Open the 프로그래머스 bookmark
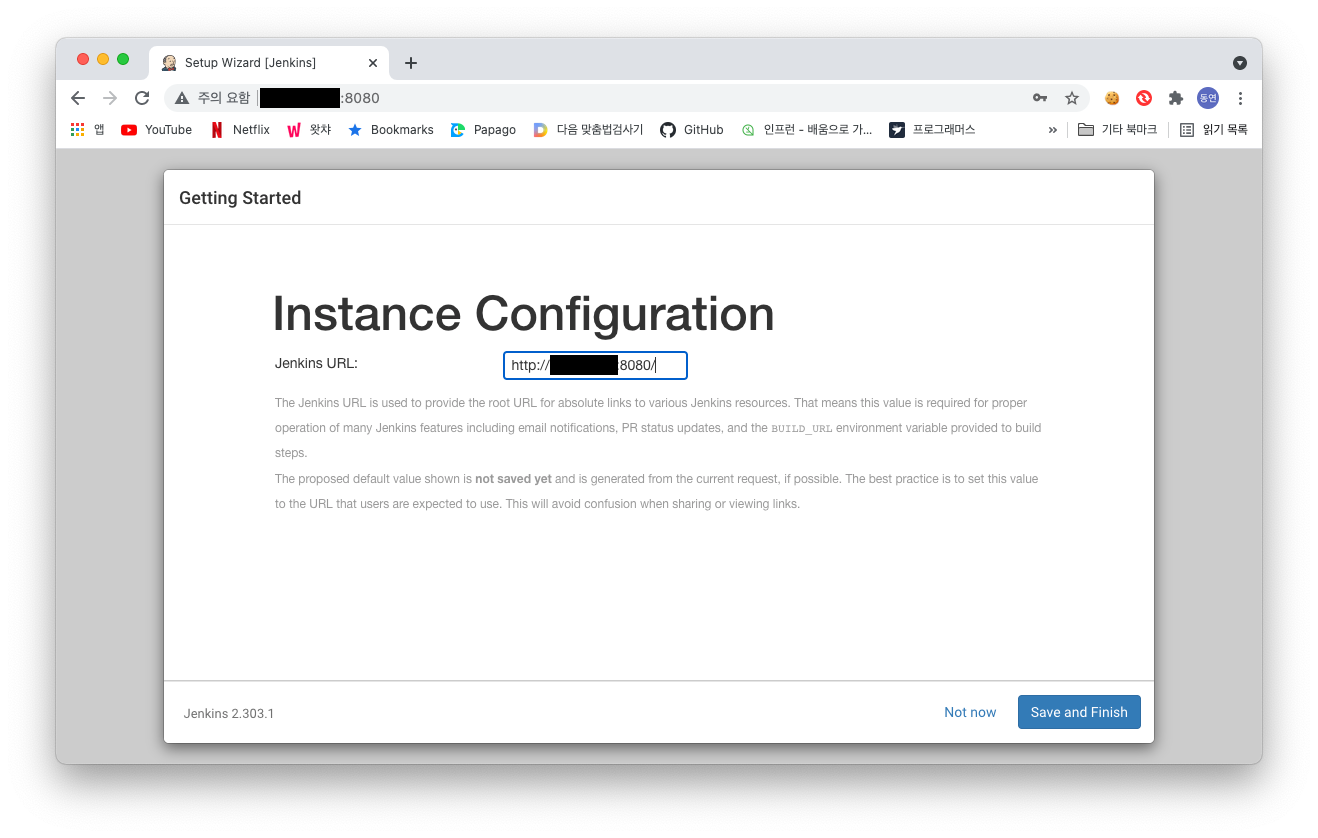This screenshot has width=1318, height=838. click(x=932, y=130)
